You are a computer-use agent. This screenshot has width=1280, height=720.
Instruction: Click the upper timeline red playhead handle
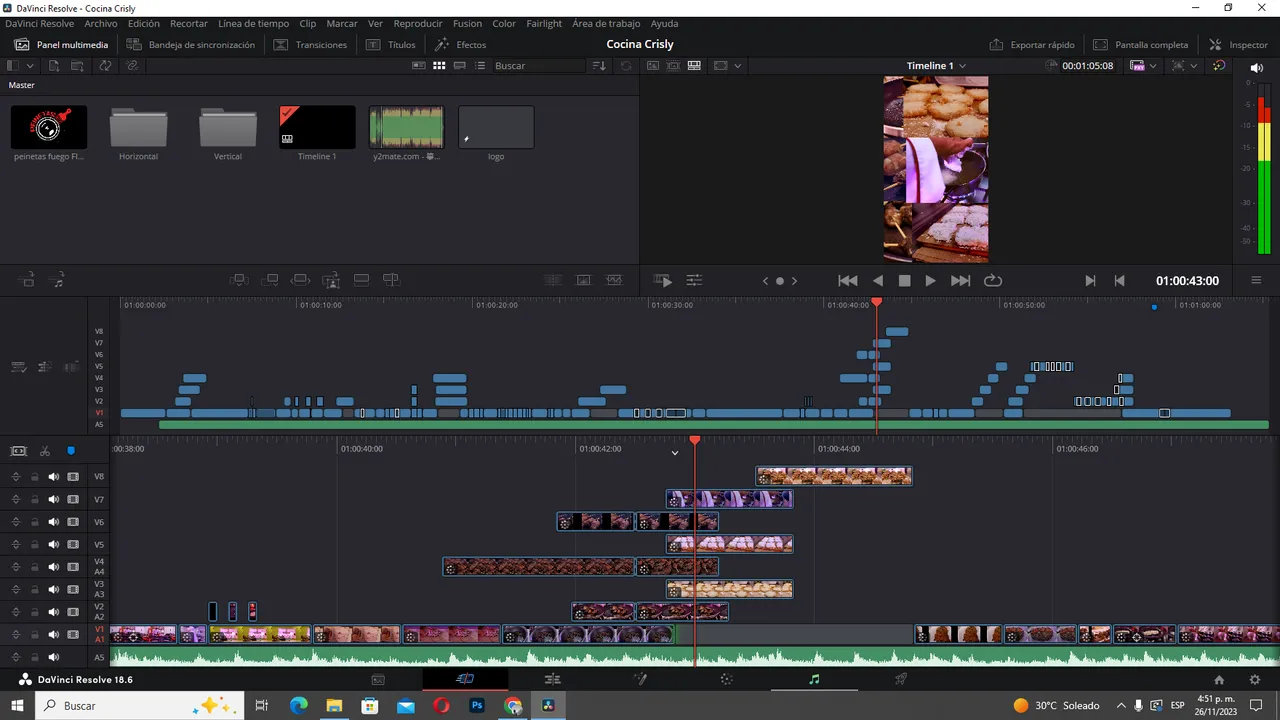(x=877, y=302)
